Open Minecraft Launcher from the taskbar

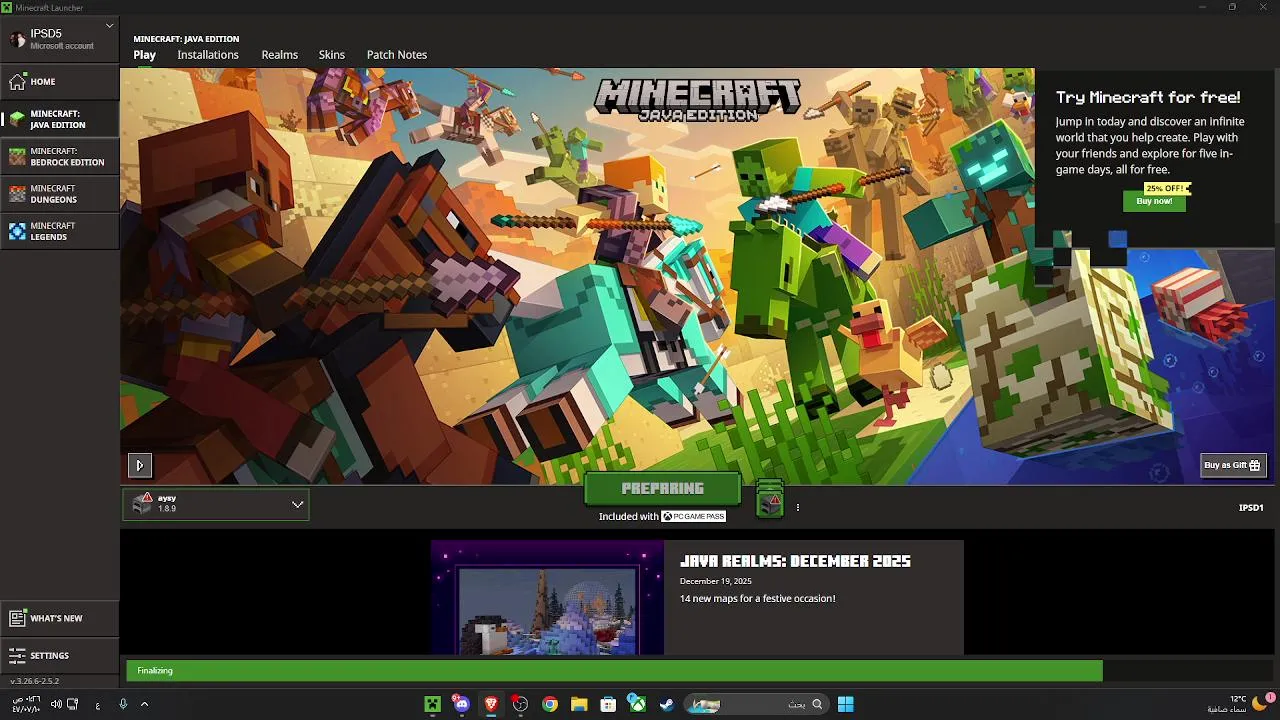tap(432, 704)
